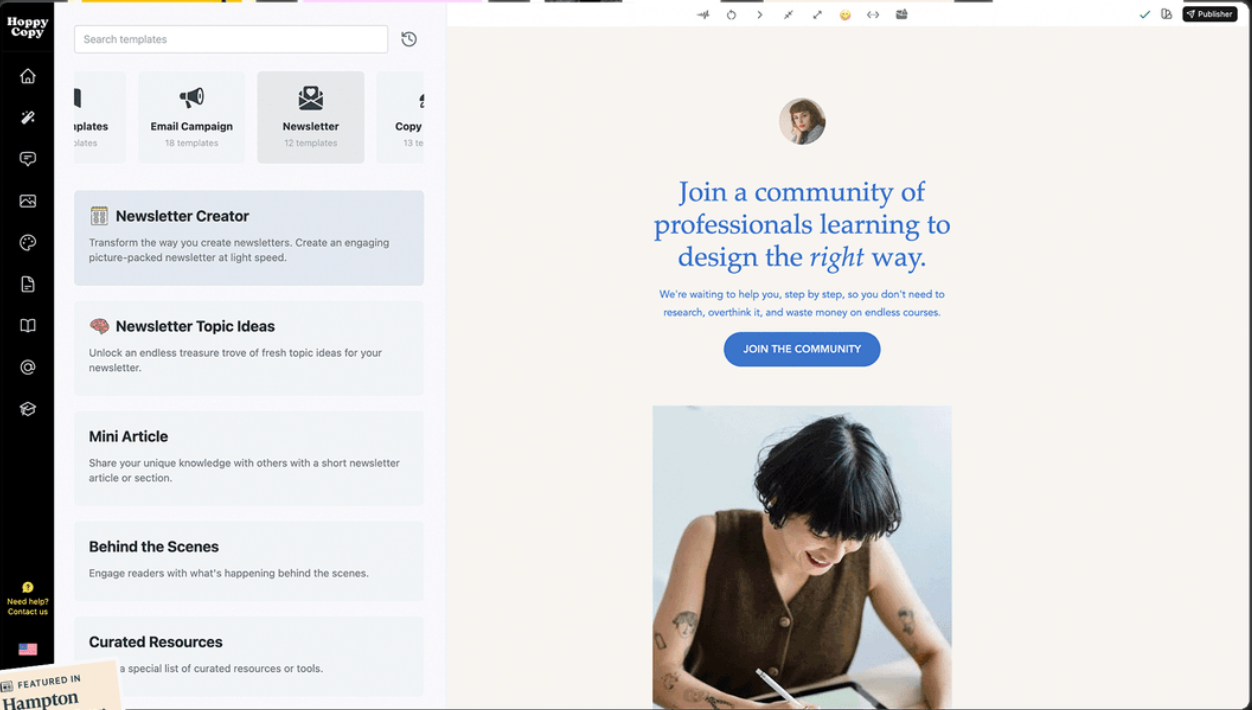Click the "18 templates" count under Email Campaign
The image size is (1252, 710).
pos(191,143)
